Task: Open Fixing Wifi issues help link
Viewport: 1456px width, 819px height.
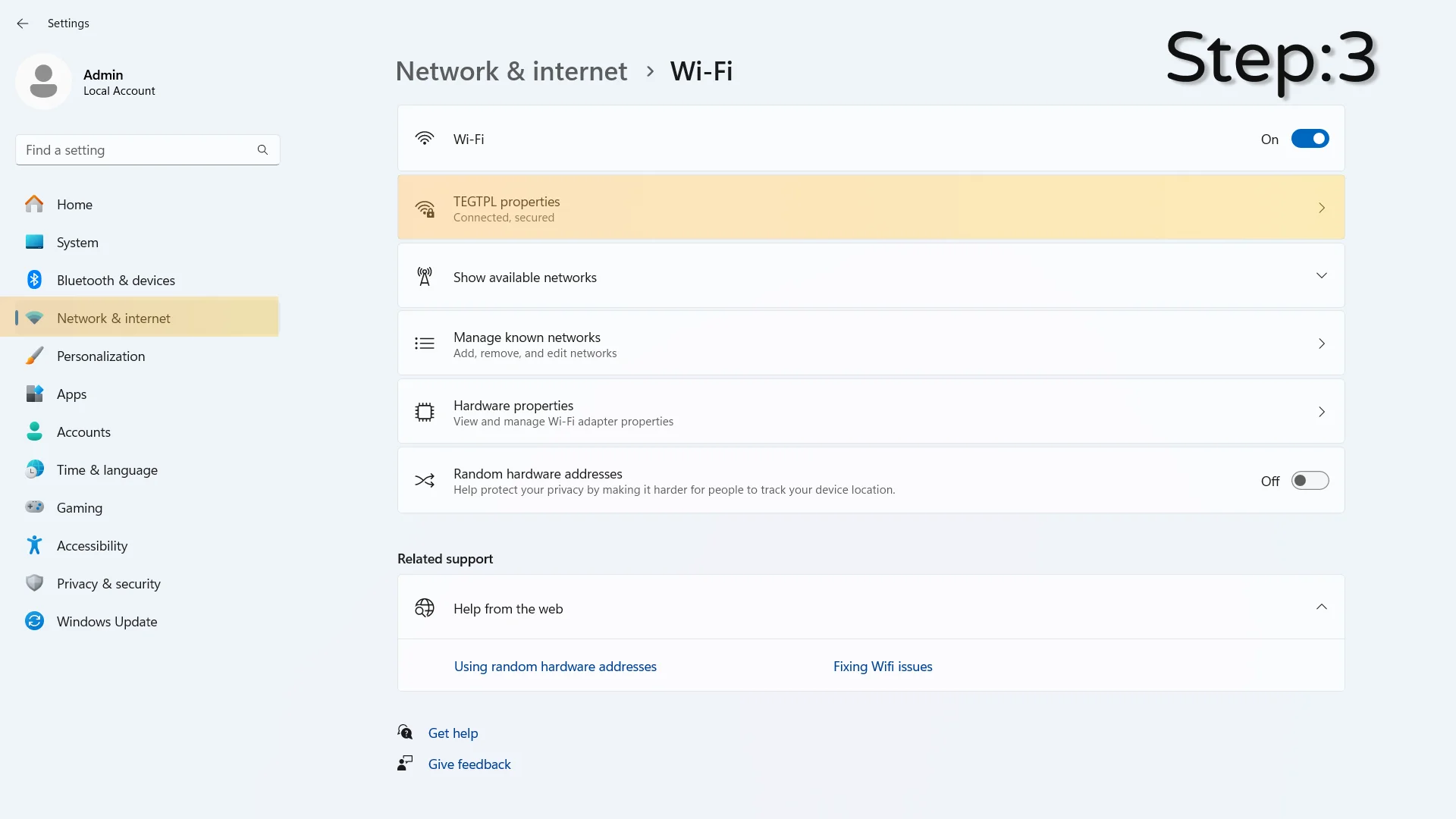Action: (x=883, y=666)
